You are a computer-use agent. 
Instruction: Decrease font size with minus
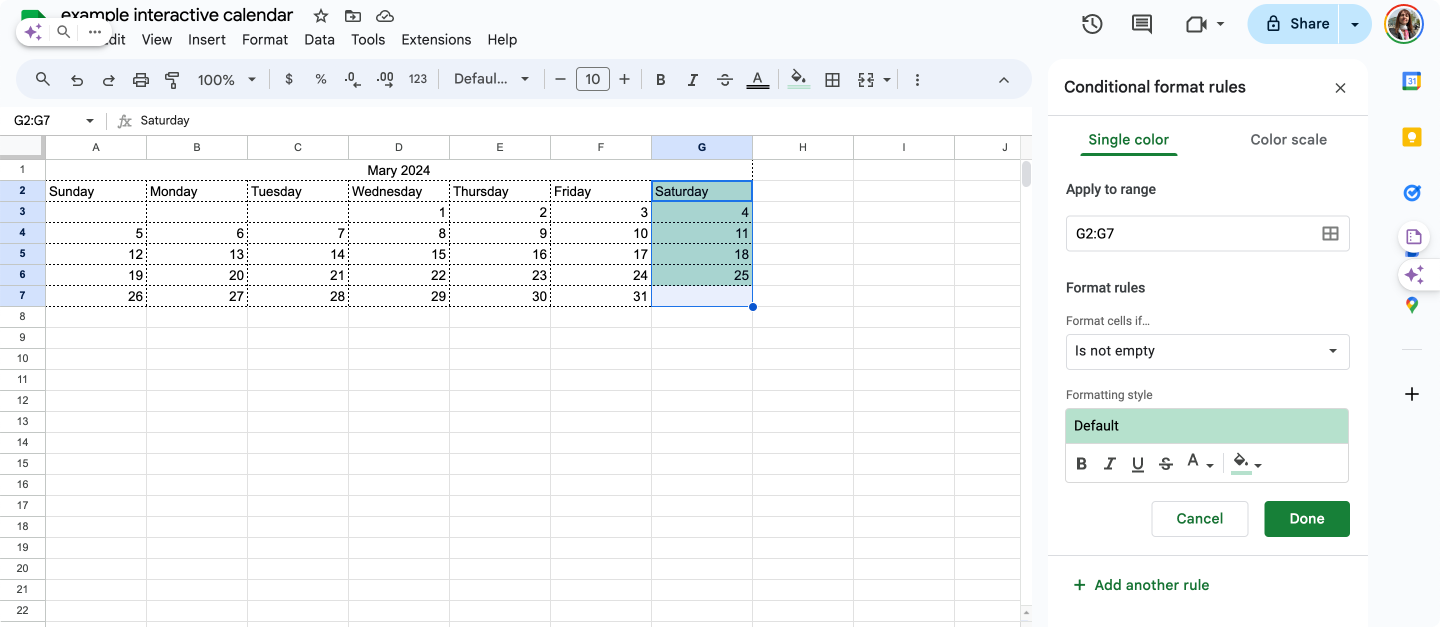(560, 79)
